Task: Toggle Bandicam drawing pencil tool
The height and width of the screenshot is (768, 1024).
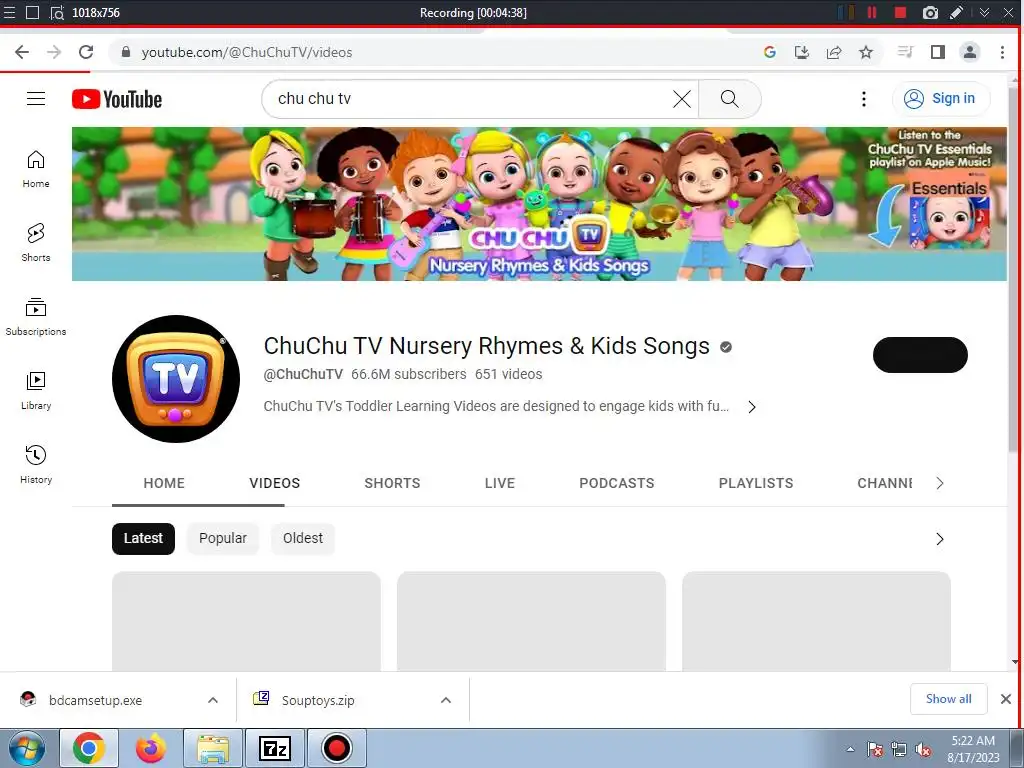Action: click(x=956, y=12)
